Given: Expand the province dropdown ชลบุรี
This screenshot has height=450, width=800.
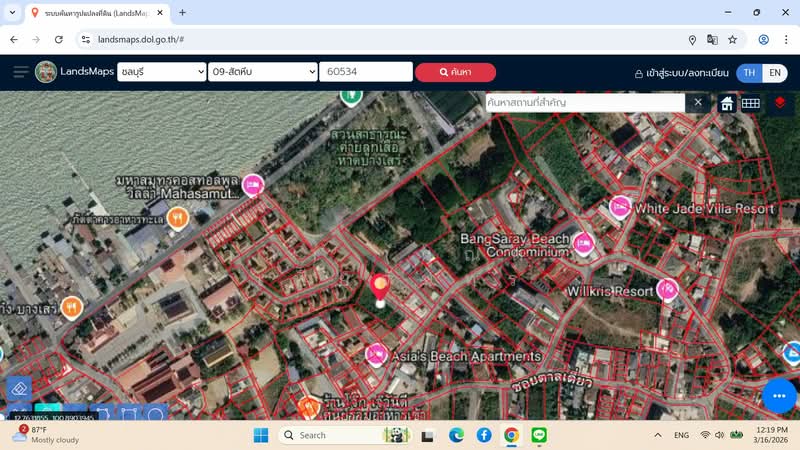Looking at the screenshot, I should [161, 72].
